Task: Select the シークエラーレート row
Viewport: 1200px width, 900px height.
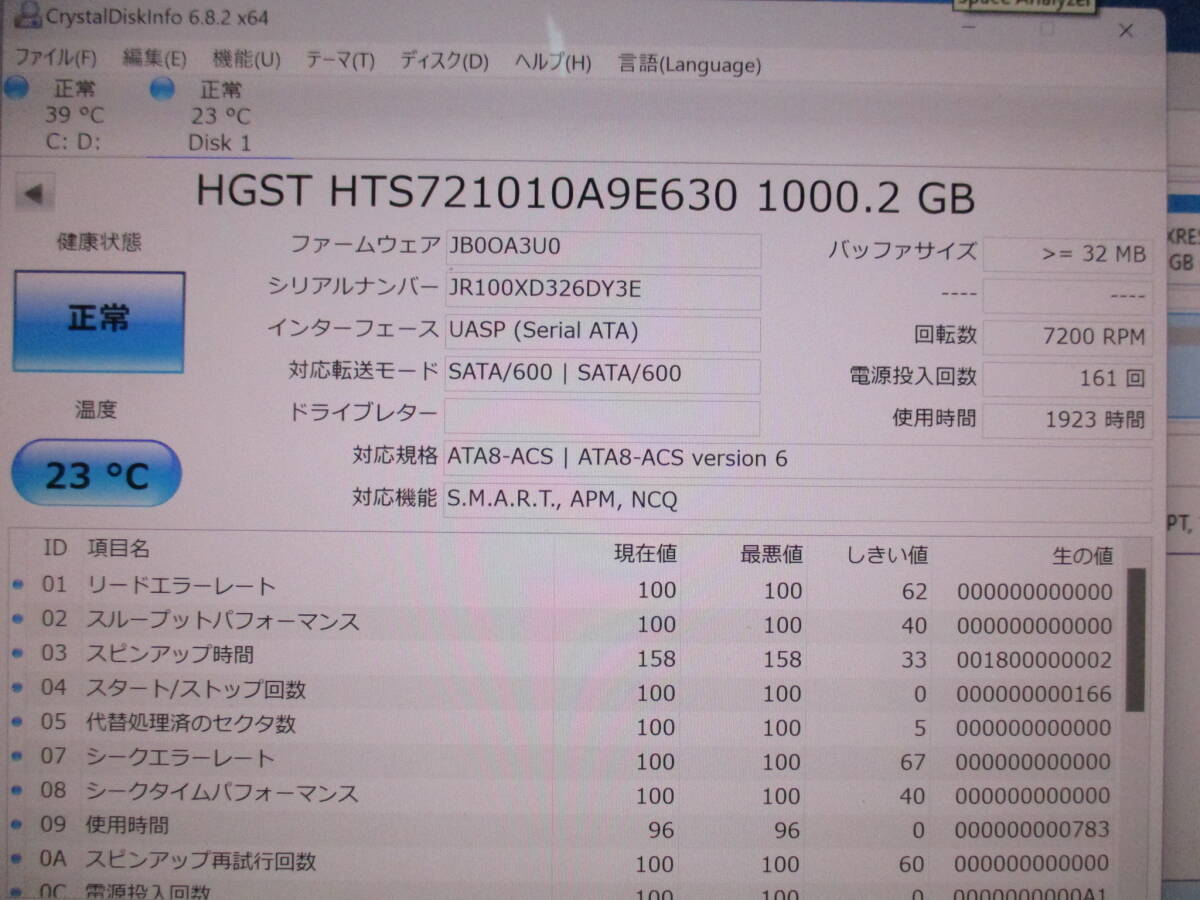Action: tap(565, 760)
